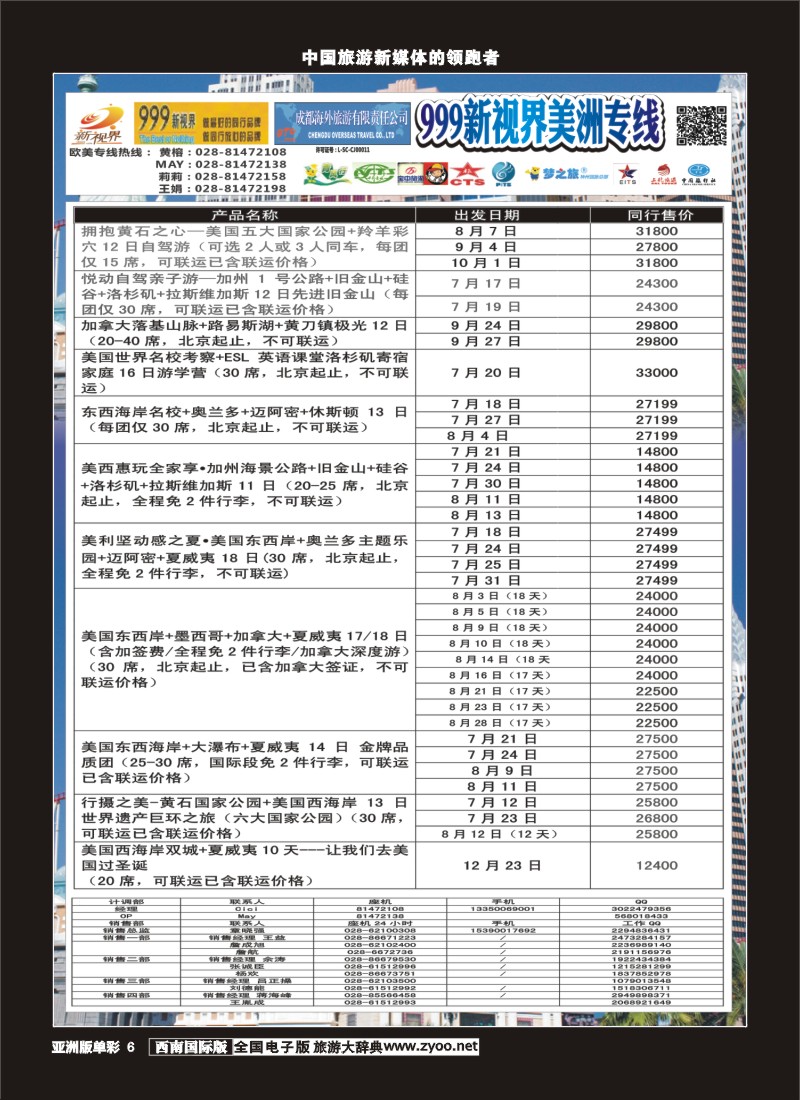
Task: Click the 加拿大落基山脉 product description
Action: [245, 333]
